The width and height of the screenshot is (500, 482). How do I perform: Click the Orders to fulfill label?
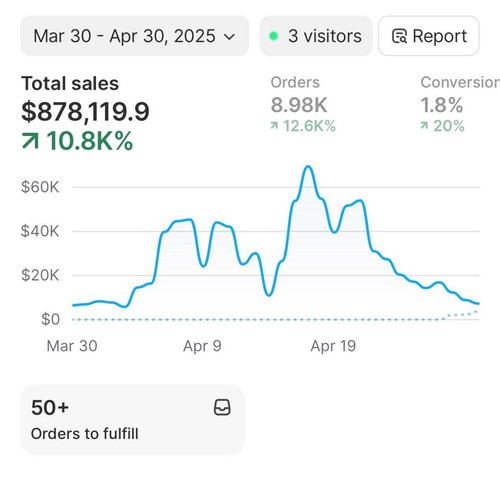(85, 434)
